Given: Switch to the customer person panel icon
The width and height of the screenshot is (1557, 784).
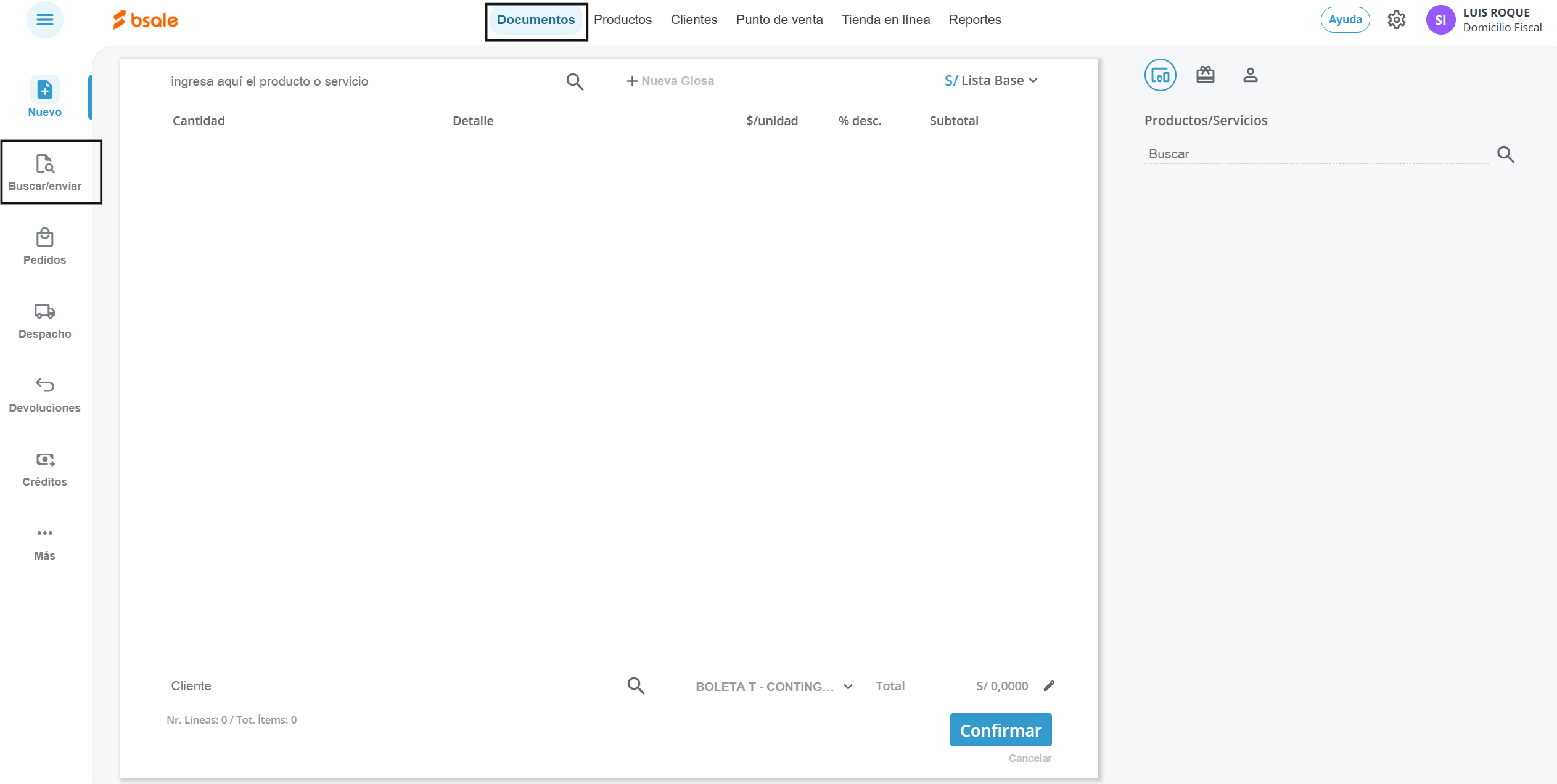Looking at the screenshot, I should click(1250, 75).
